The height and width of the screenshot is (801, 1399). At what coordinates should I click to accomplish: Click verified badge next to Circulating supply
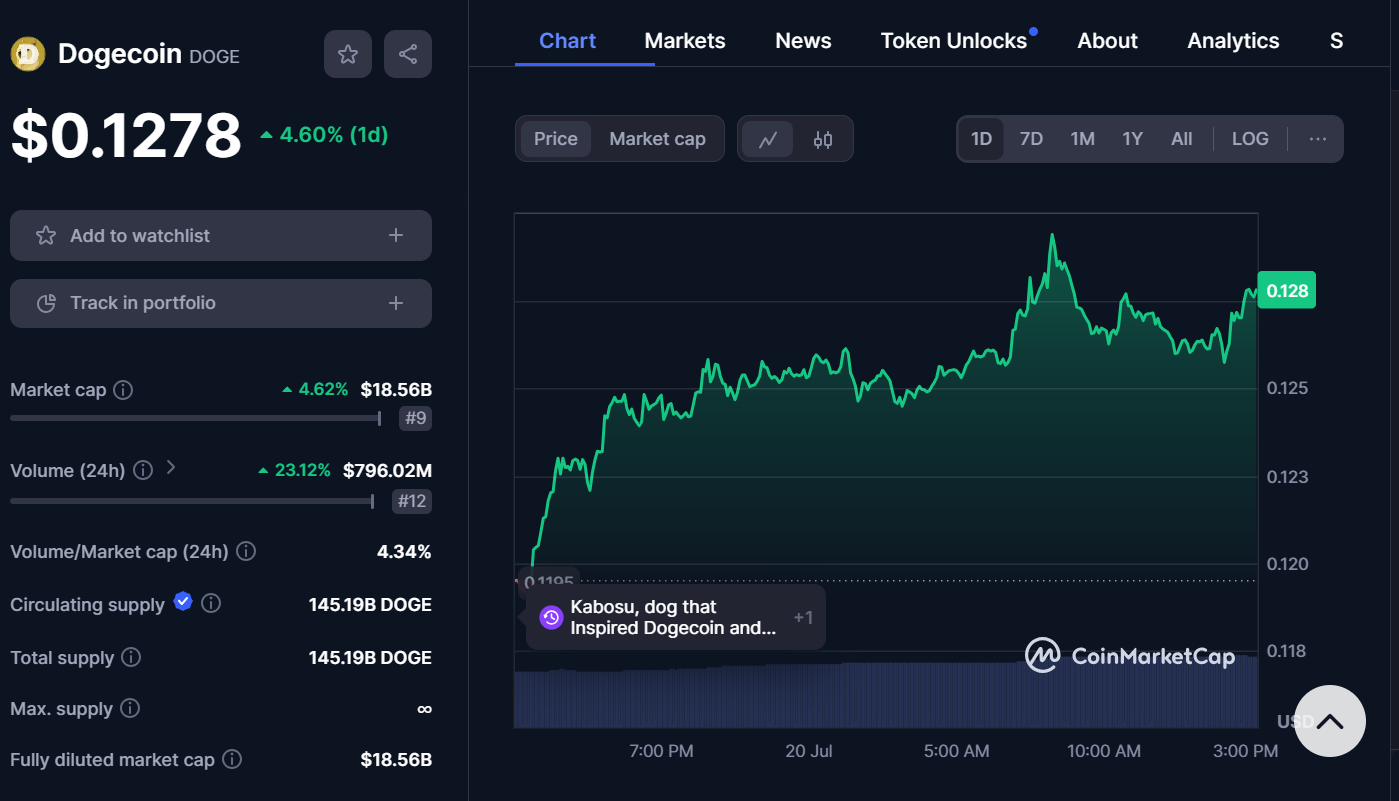[183, 601]
